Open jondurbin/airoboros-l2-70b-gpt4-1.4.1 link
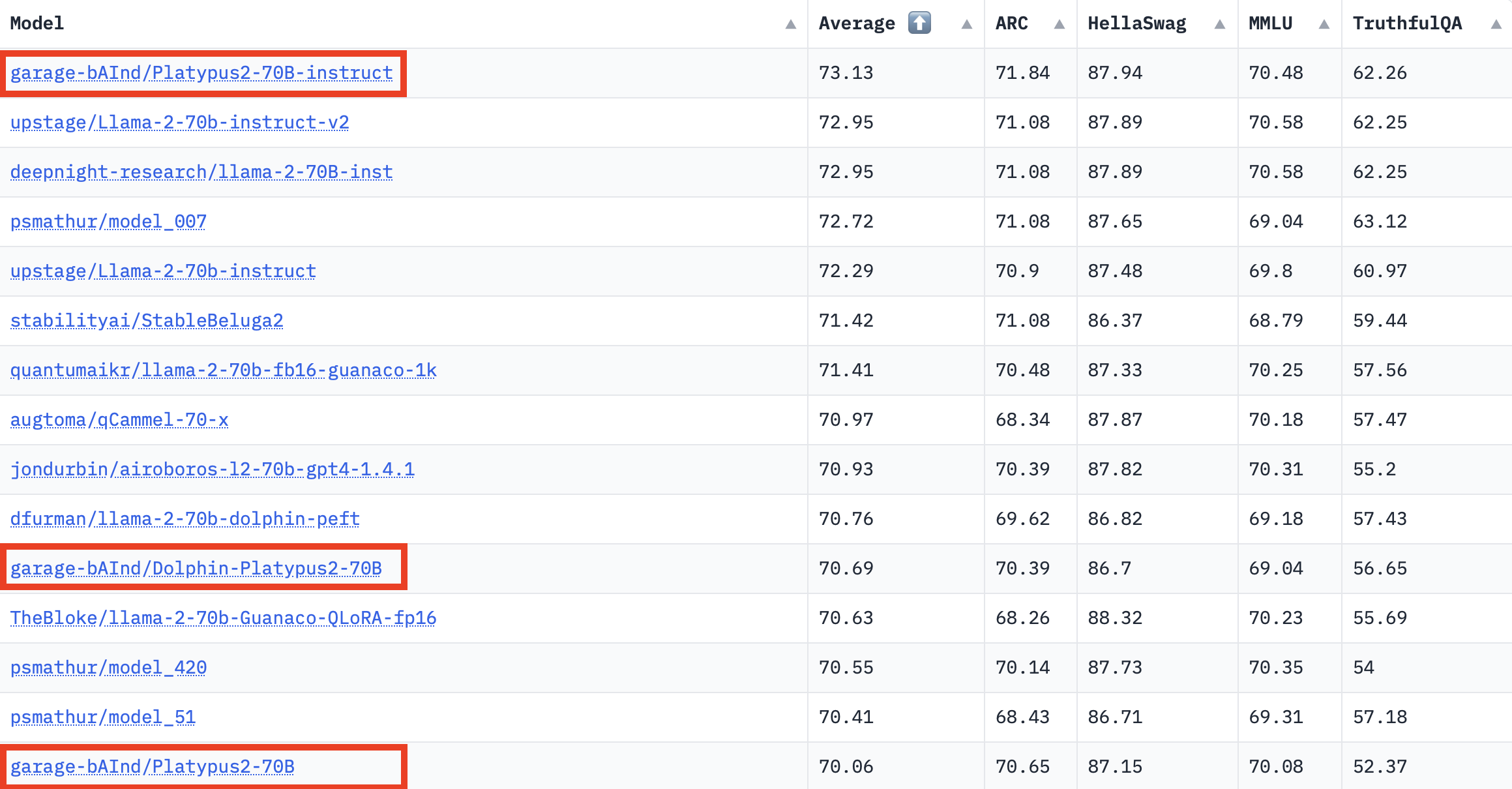The height and width of the screenshot is (789, 1512). pyautogui.click(x=213, y=469)
